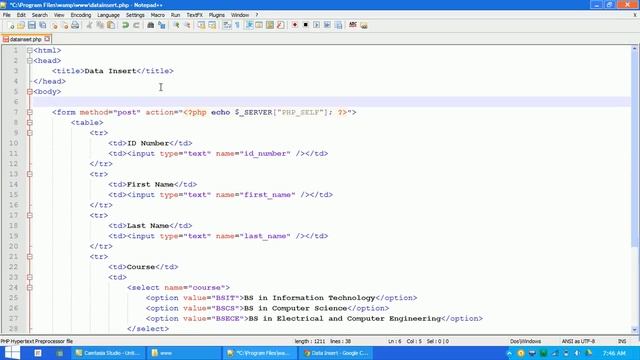This screenshot has width=640, height=360.
Task: Toggle macro recording with the red dot
Action: [x=294, y=25]
